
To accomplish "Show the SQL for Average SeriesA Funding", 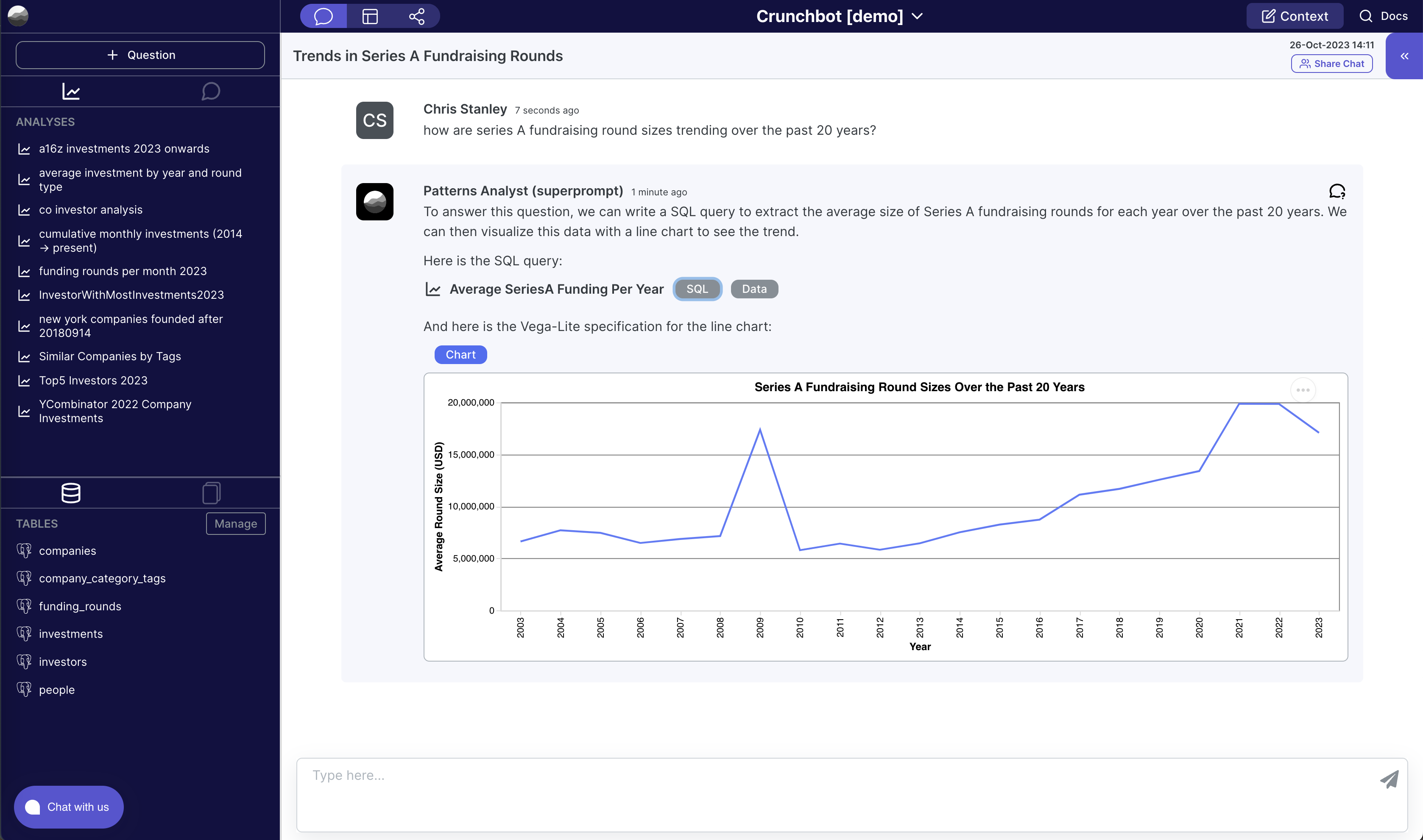I will [x=697, y=289].
